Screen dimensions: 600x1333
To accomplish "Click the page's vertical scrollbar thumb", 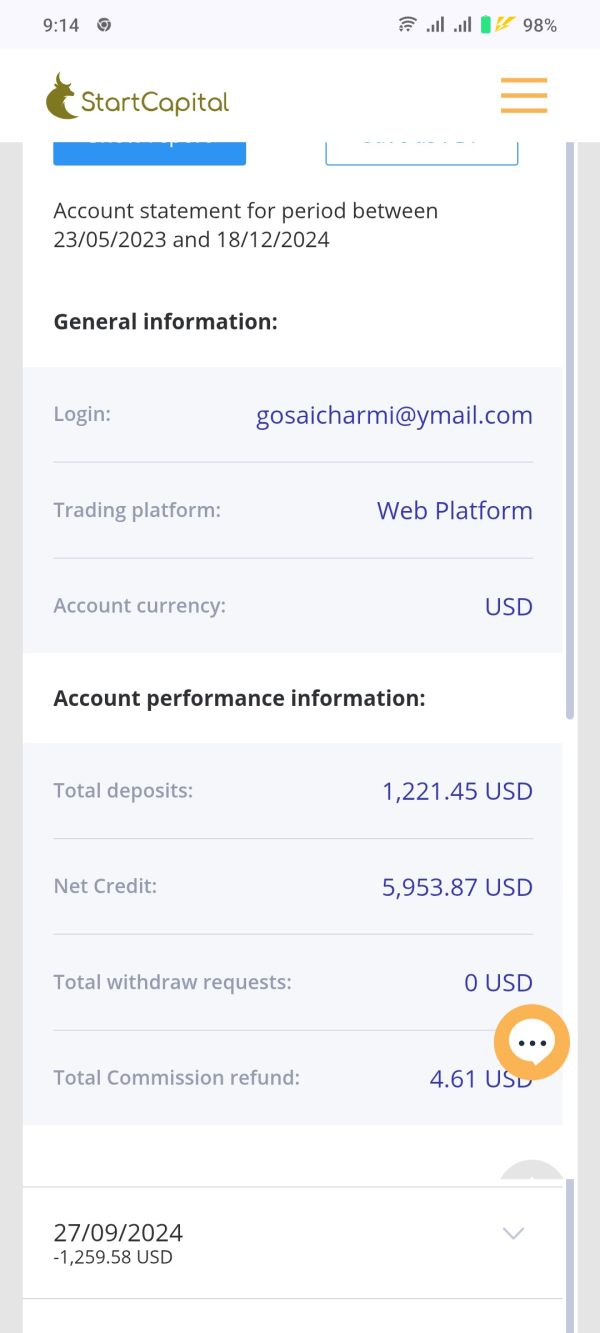I will tap(570, 430).
